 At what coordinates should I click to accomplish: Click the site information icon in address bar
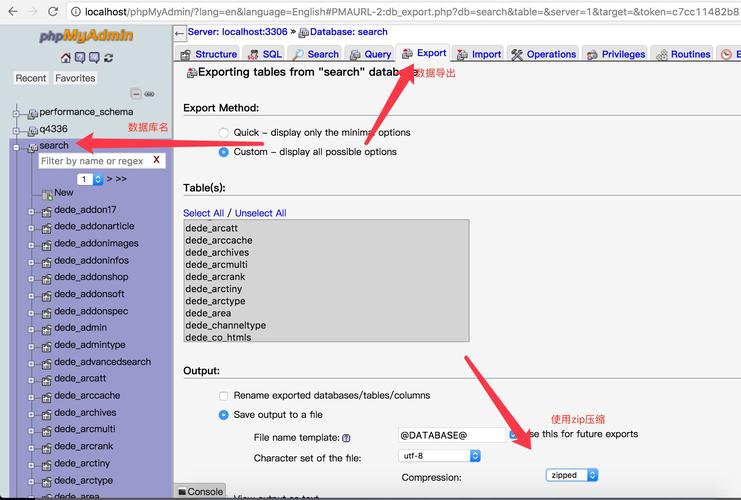76,12
